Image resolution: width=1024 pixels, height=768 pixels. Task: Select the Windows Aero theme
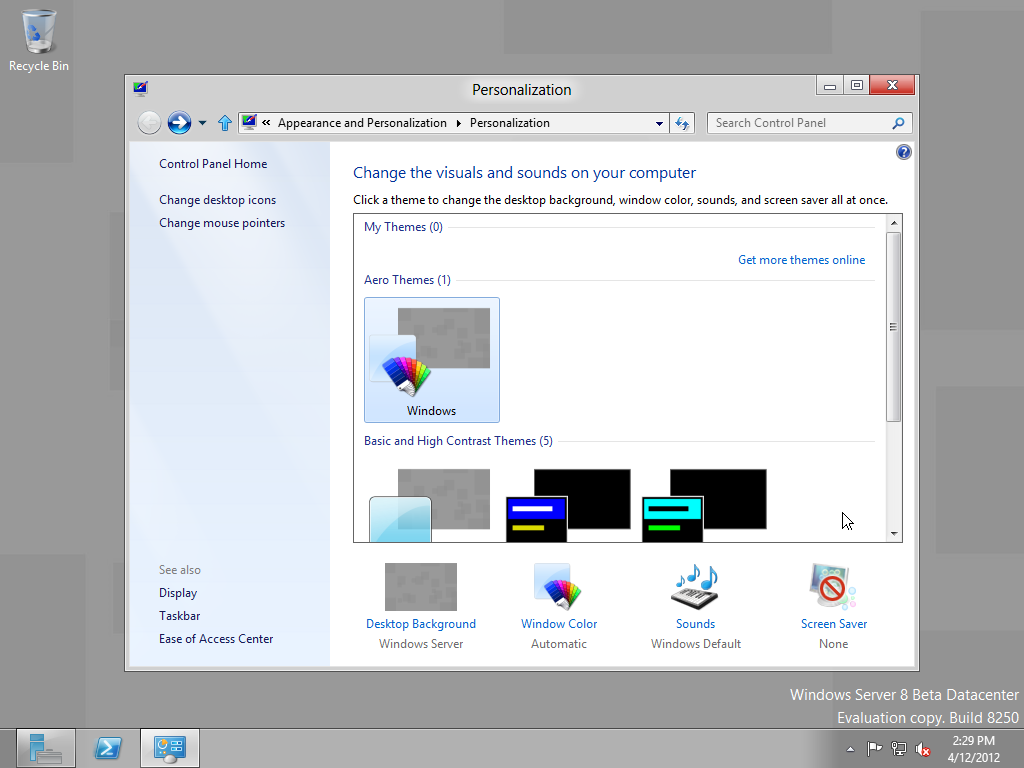pos(432,360)
